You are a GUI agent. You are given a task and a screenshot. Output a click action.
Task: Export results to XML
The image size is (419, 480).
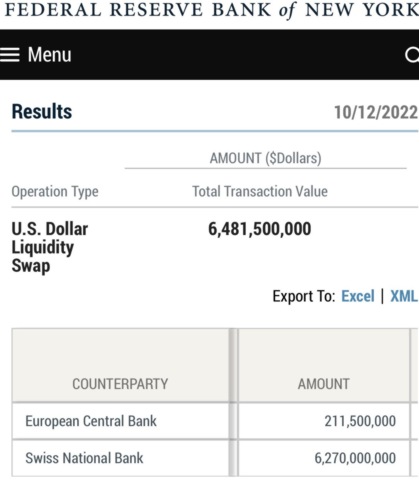click(x=404, y=296)
